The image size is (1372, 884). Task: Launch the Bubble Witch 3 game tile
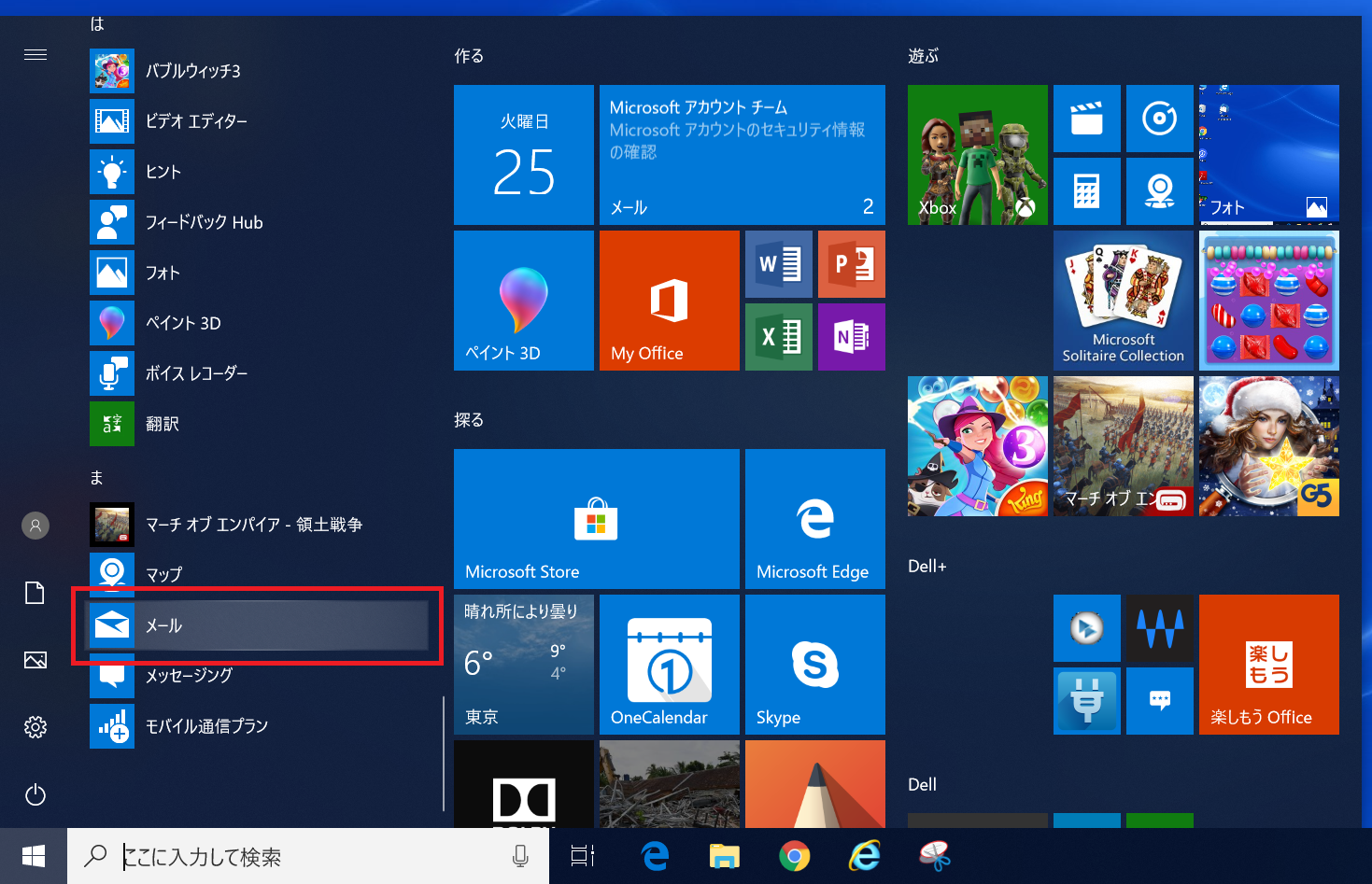point(978,446)
